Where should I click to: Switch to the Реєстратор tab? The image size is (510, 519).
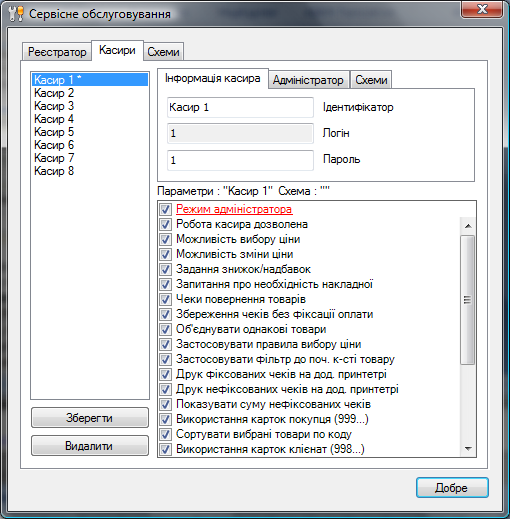click(x=57, y=52)
